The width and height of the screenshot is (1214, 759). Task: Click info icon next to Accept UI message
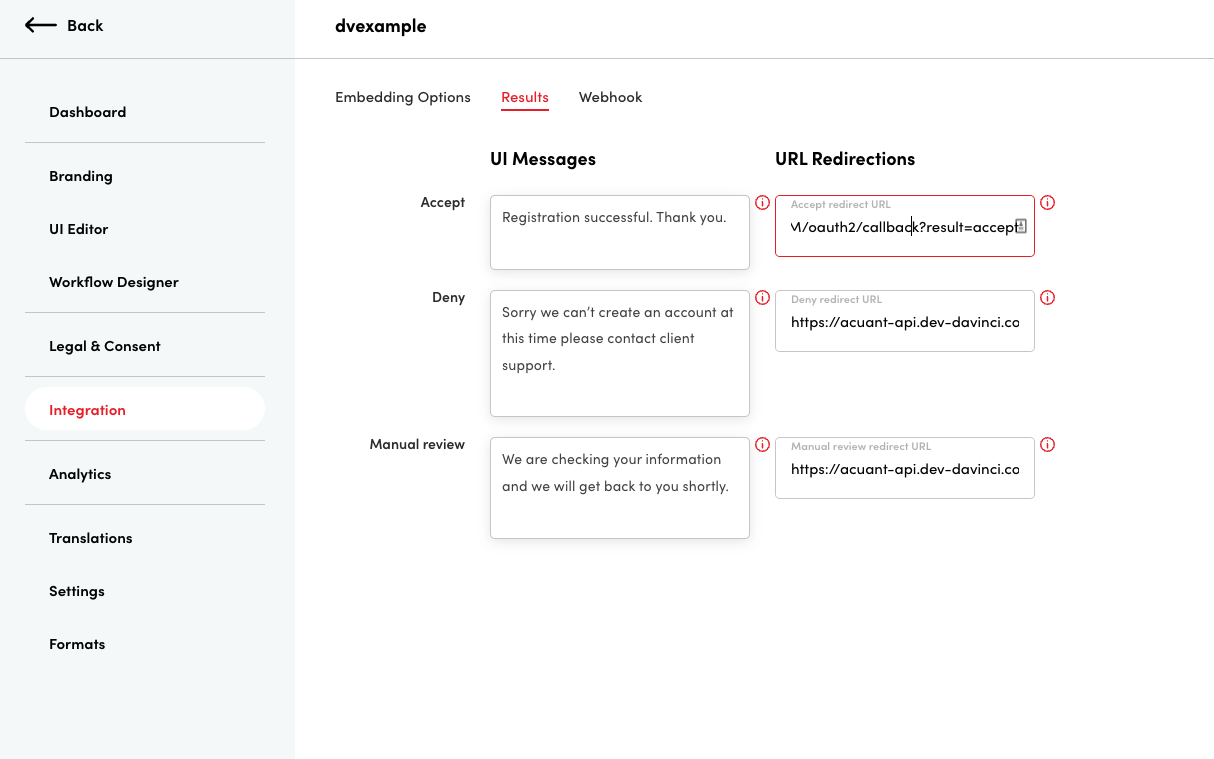click(x=762, y=203)
